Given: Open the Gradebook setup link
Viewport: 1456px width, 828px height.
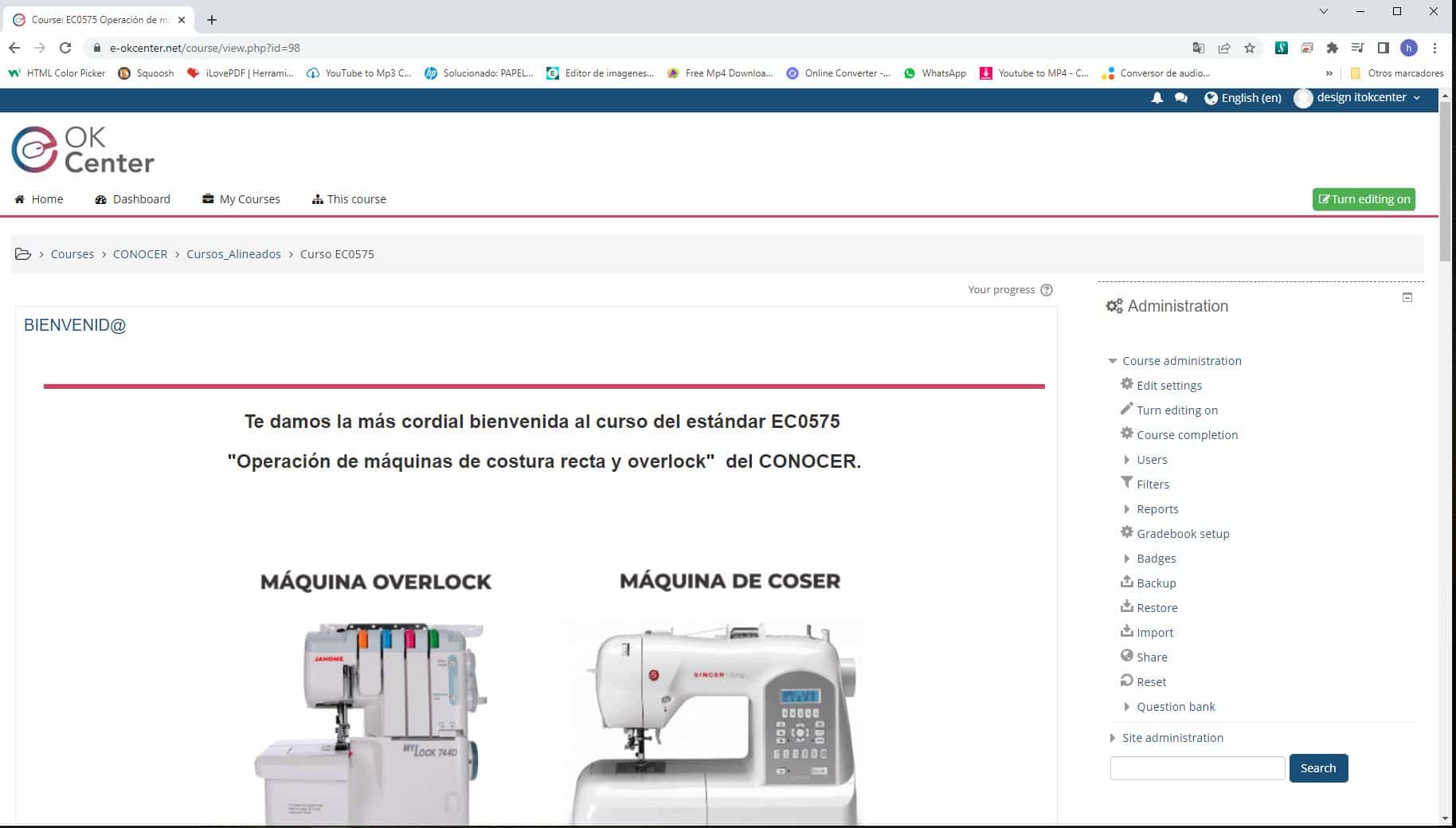Looking at the screenshot, I should (x=1182, y=534).
